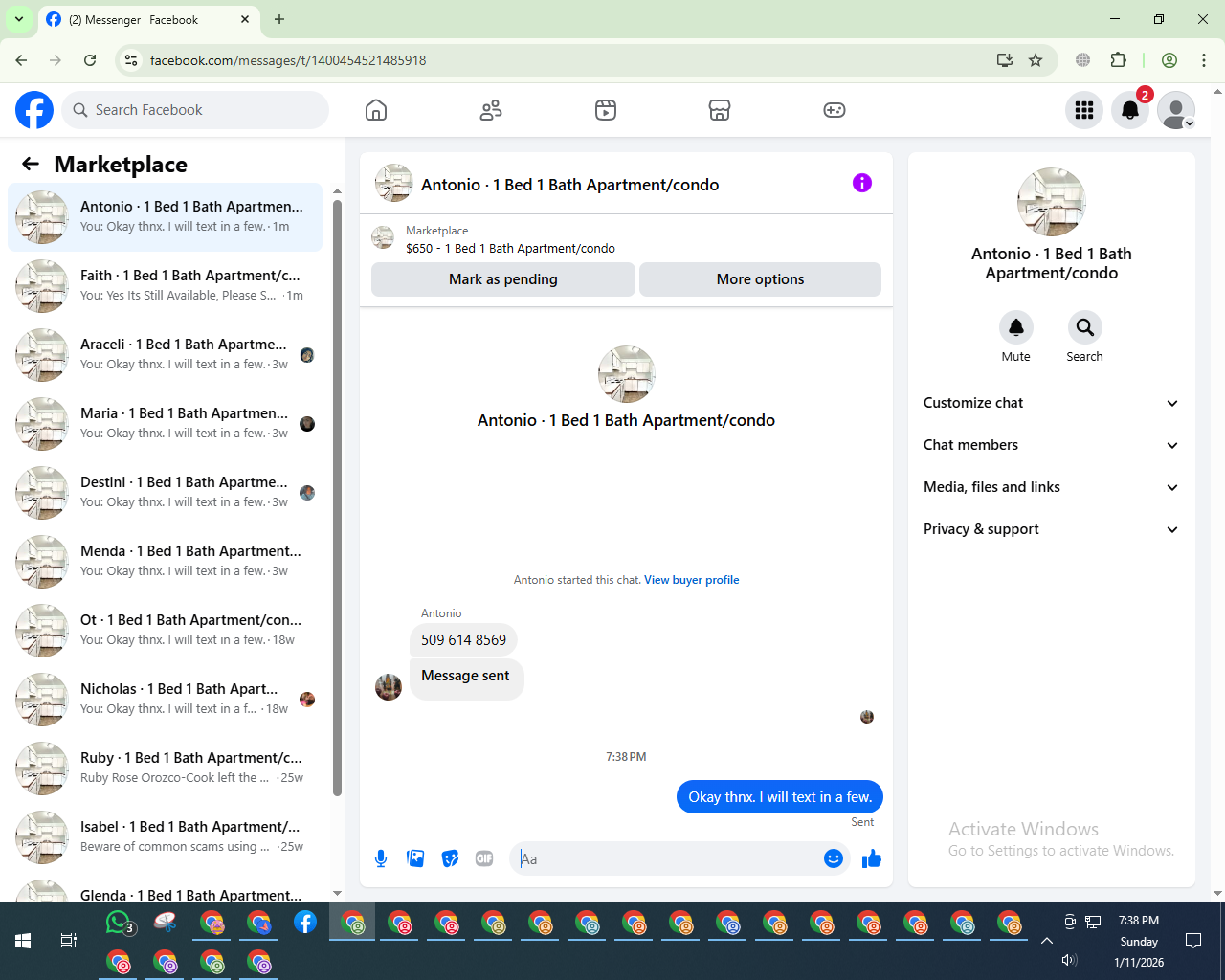The width and height of the screenshot is (1225, 980).
Task: Open Chrome extensions puzzle icon
Action: (1118, 60)
